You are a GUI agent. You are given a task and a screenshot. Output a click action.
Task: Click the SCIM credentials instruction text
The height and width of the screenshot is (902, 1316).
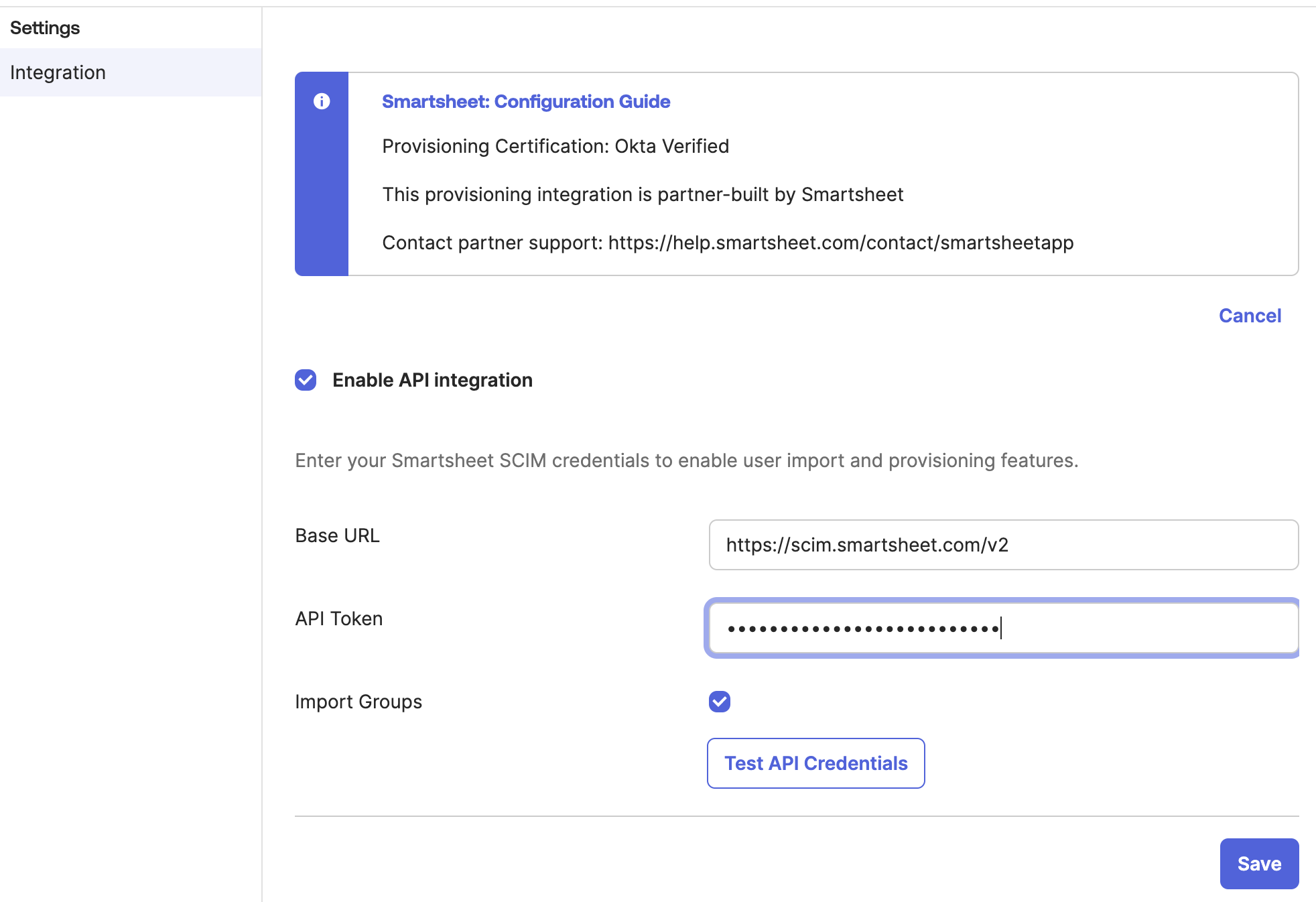click(686, 460)
